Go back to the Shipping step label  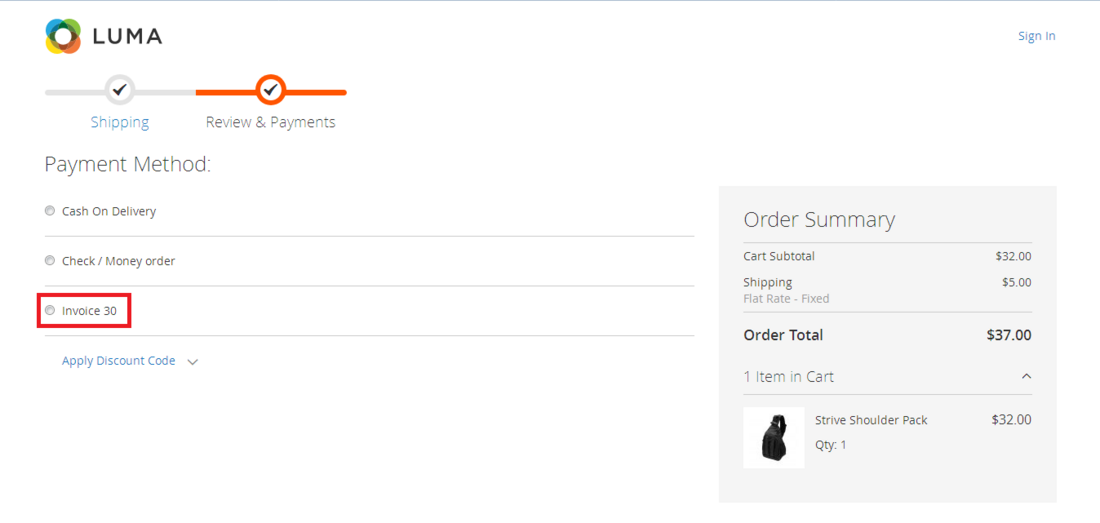point(120,122)
